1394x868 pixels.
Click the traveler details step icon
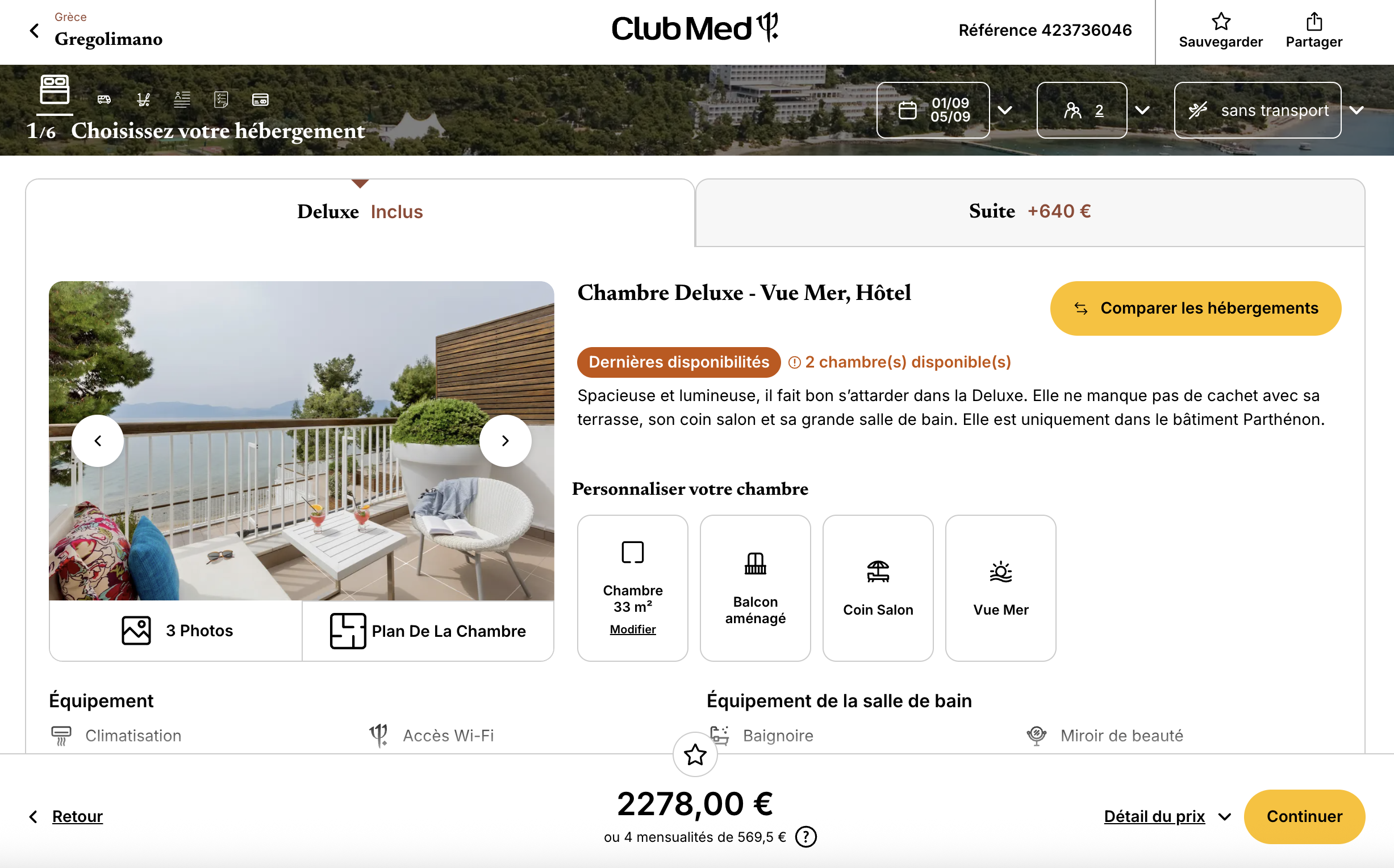pos(182,100)
